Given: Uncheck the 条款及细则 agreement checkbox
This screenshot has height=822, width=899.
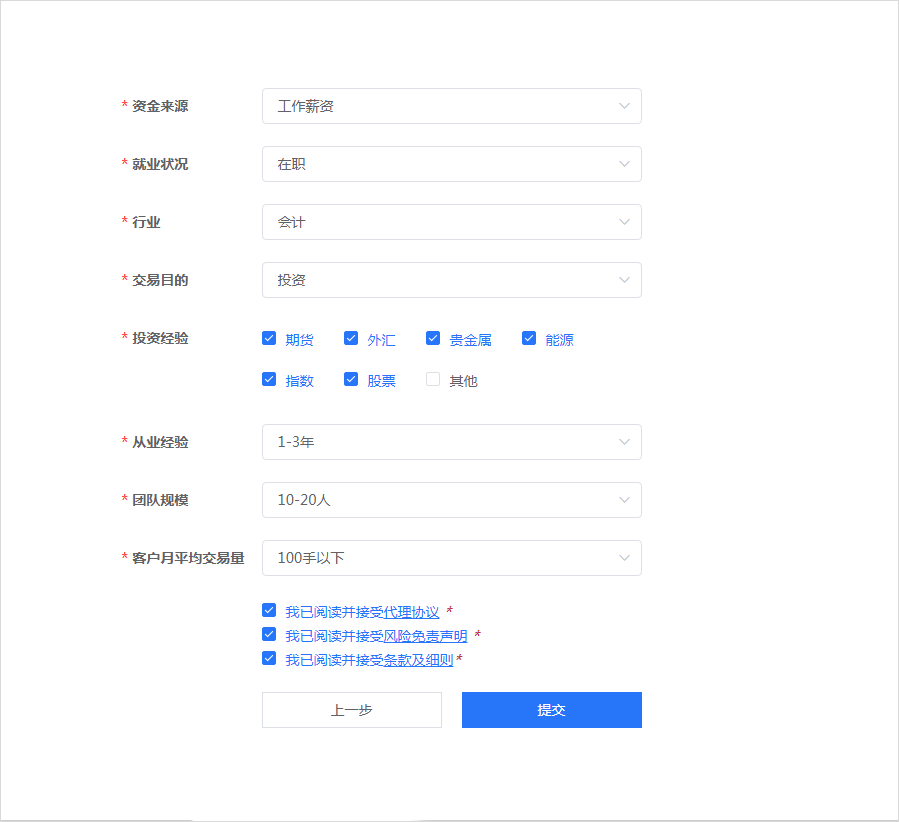Looking at the screenshot, I should pos(269,657).
